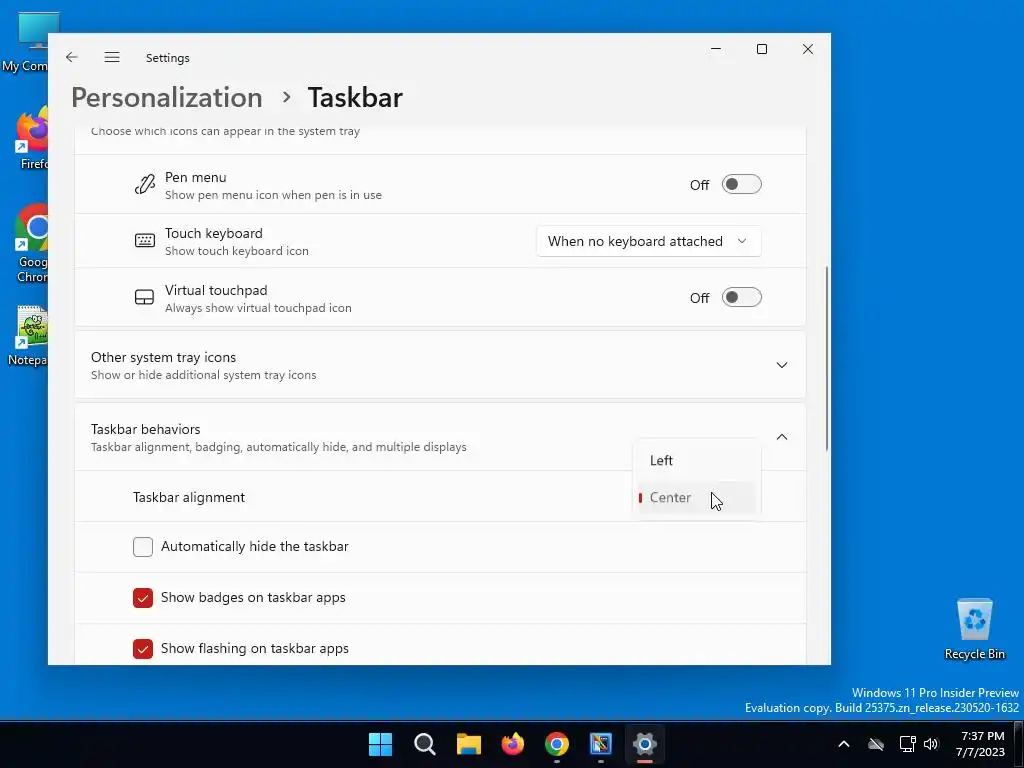Click the cloud sync tray icon

(876, 744)
